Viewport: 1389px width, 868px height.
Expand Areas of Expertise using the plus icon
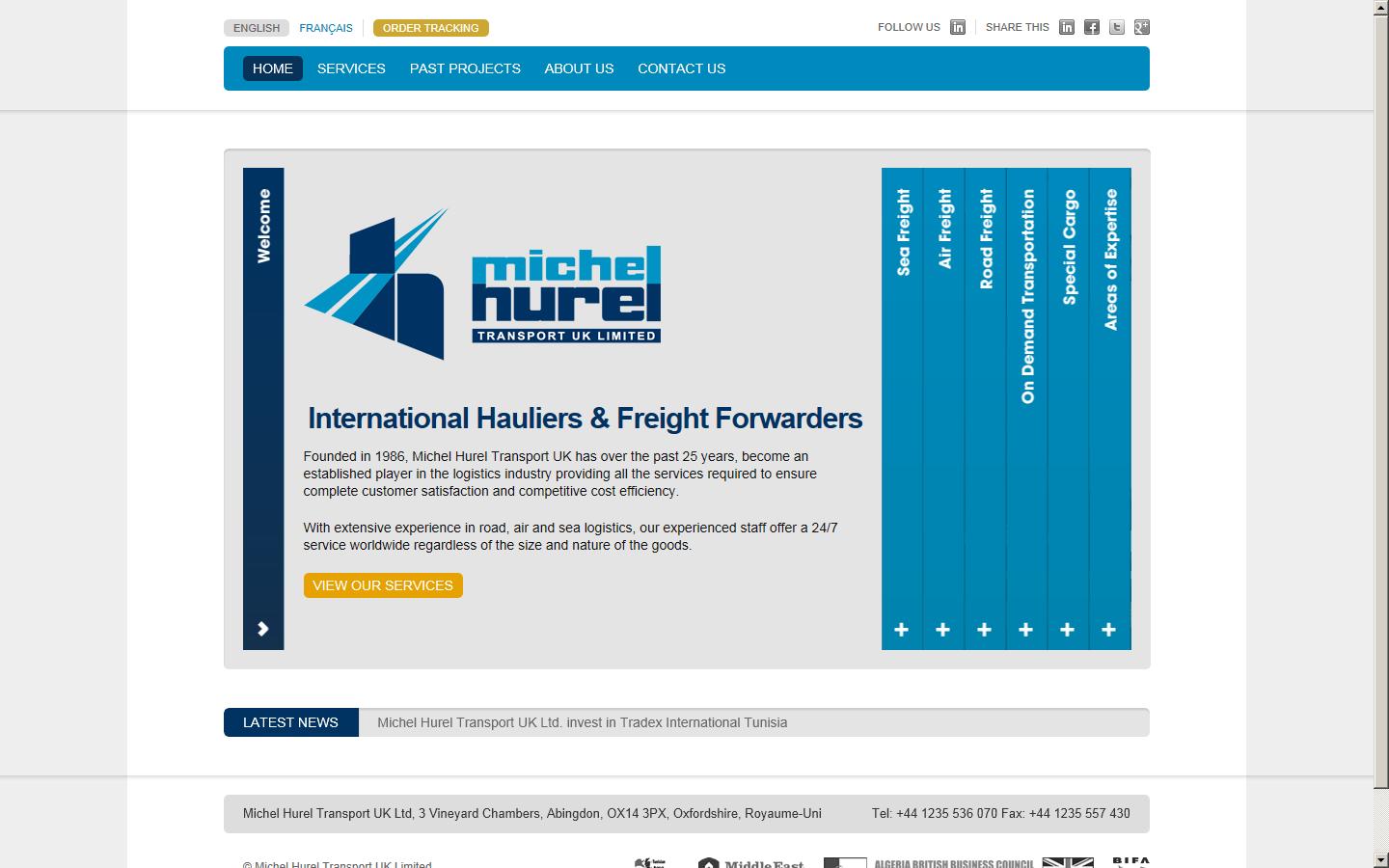pos(1109,629)
